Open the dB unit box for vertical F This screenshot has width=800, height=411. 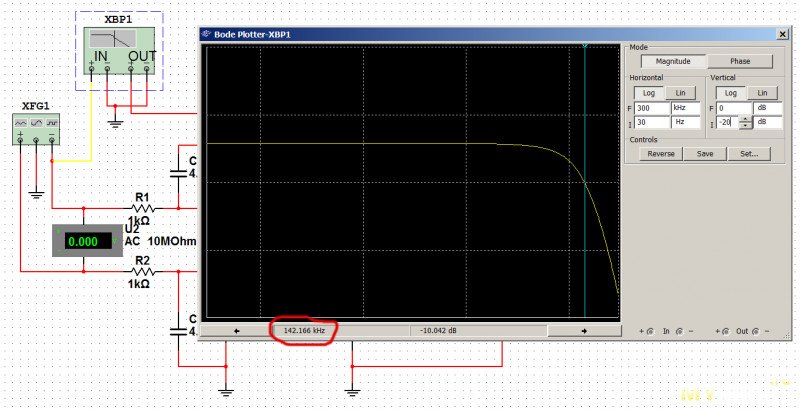(x=768, y=107)
